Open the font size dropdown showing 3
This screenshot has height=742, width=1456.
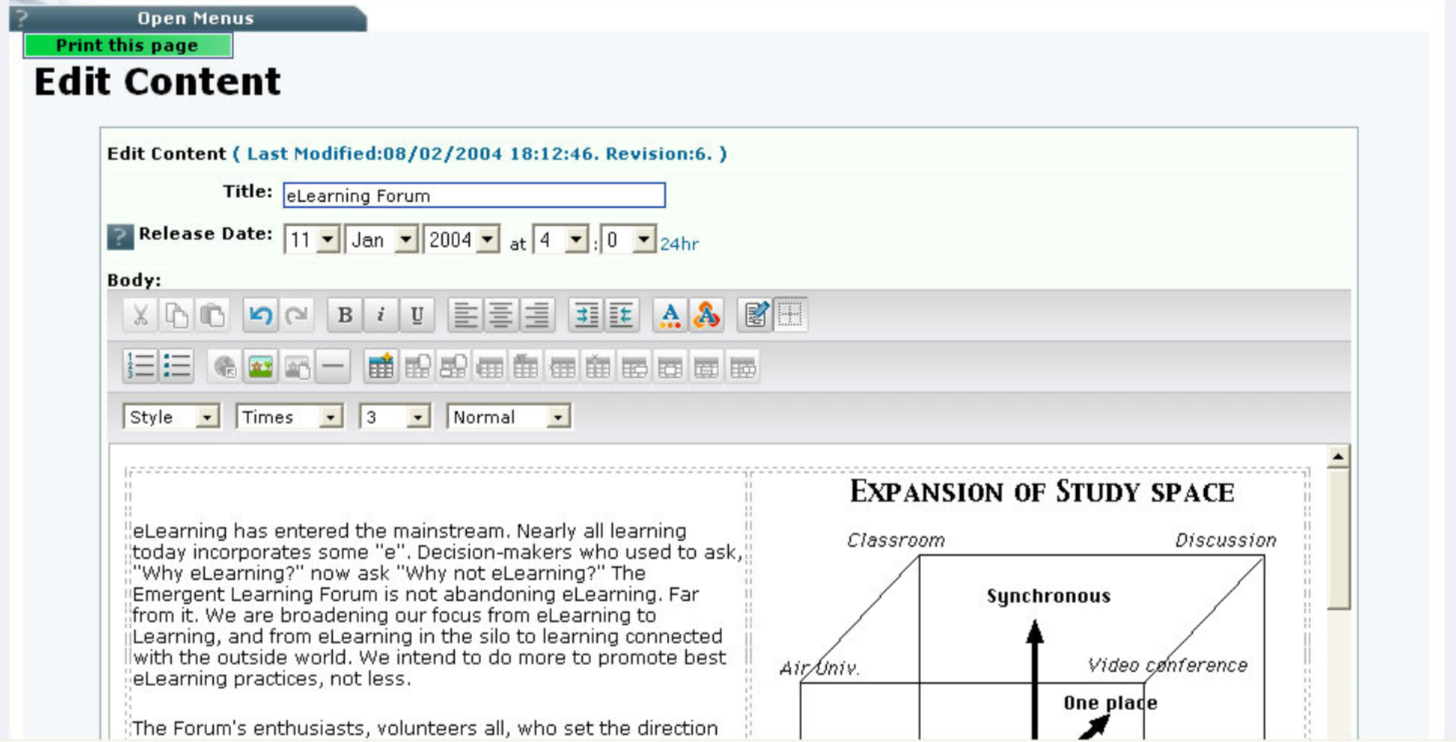[x=395, y=417]
